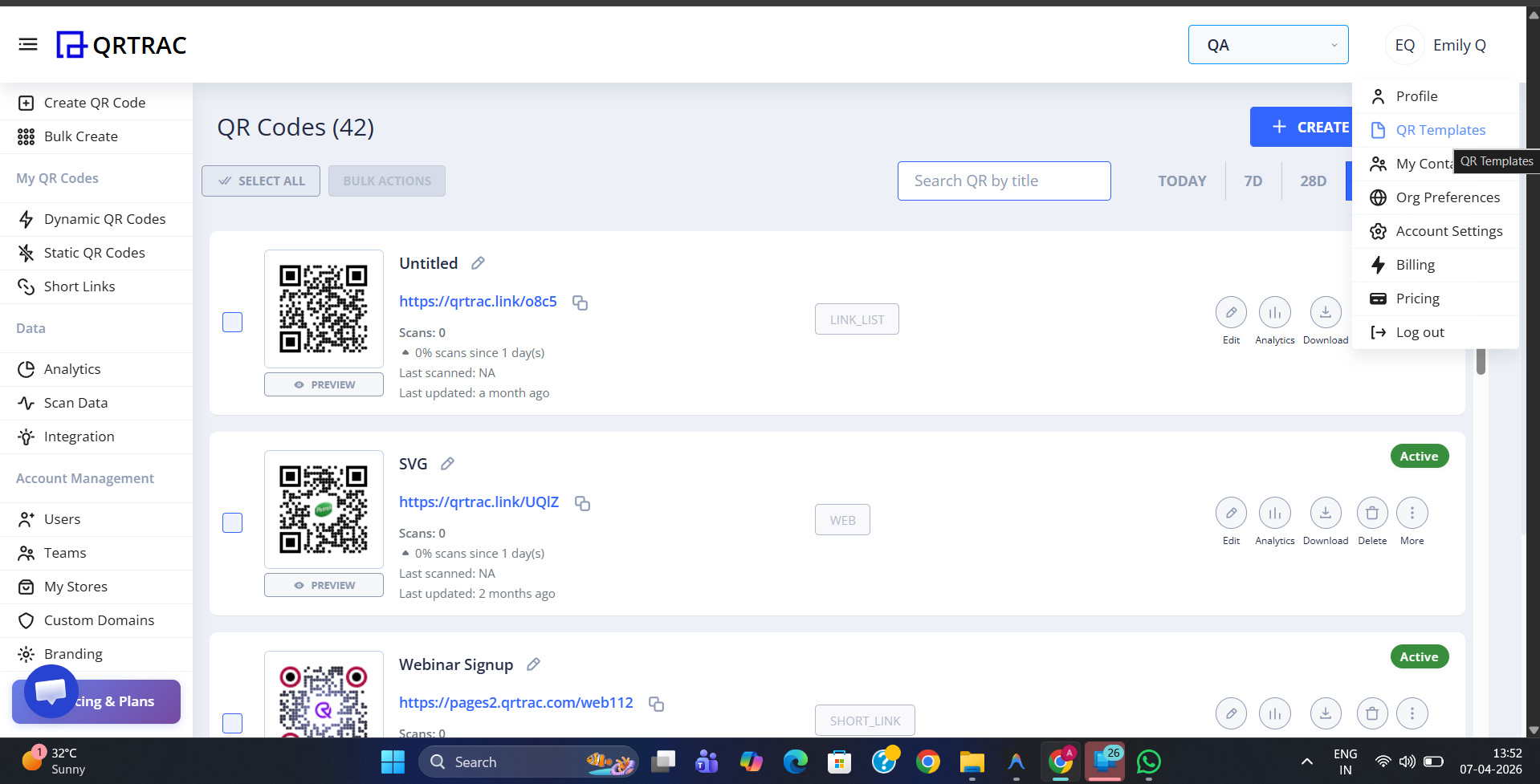Open the More options menu for SVG
Screen dimensions: 1540x784
tap(1412, 513)
